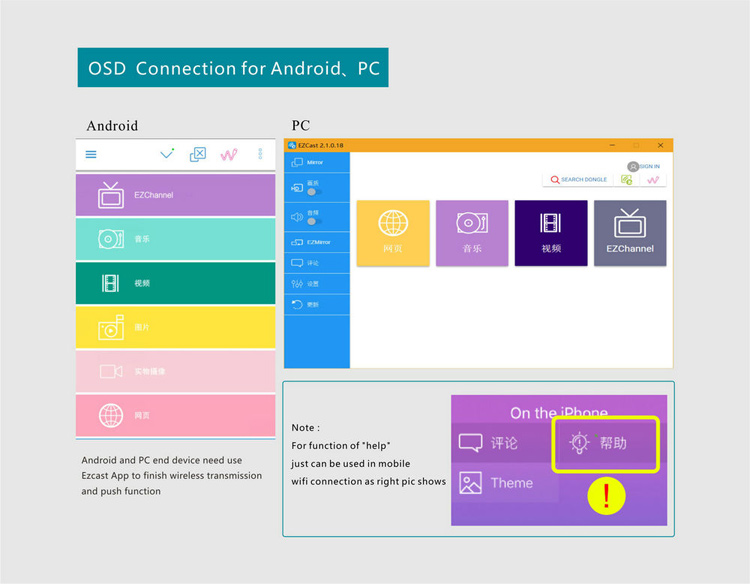
Task: Click the grey user avatar icon
Action: 633,166
